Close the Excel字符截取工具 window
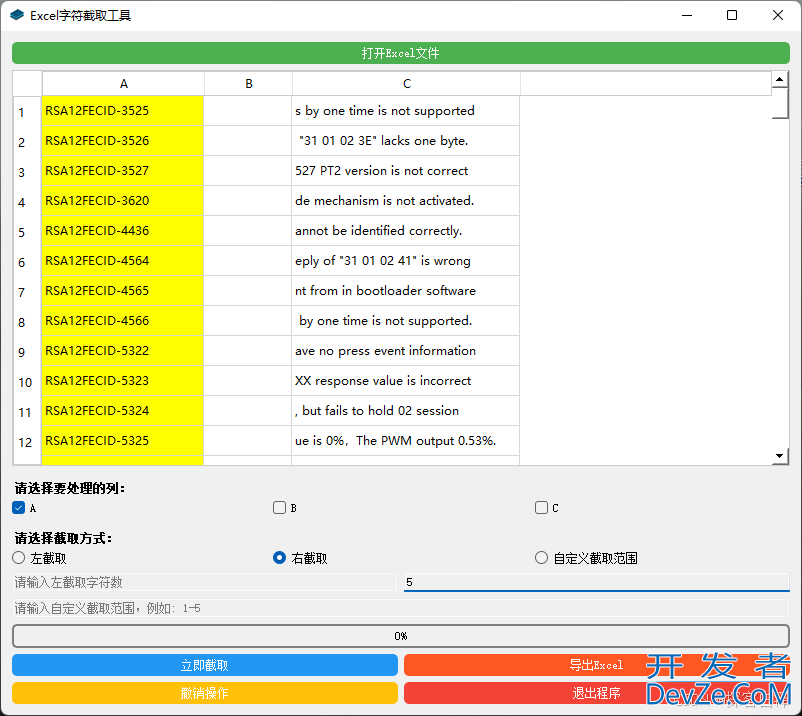The height and width of the screenshot is (716, 802). click(777, 15)
